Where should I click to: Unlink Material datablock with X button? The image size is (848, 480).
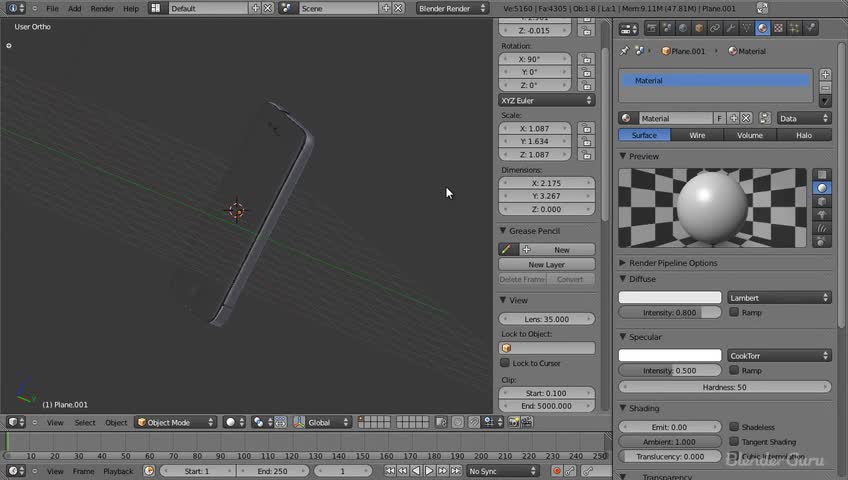[x=746, y=118]
